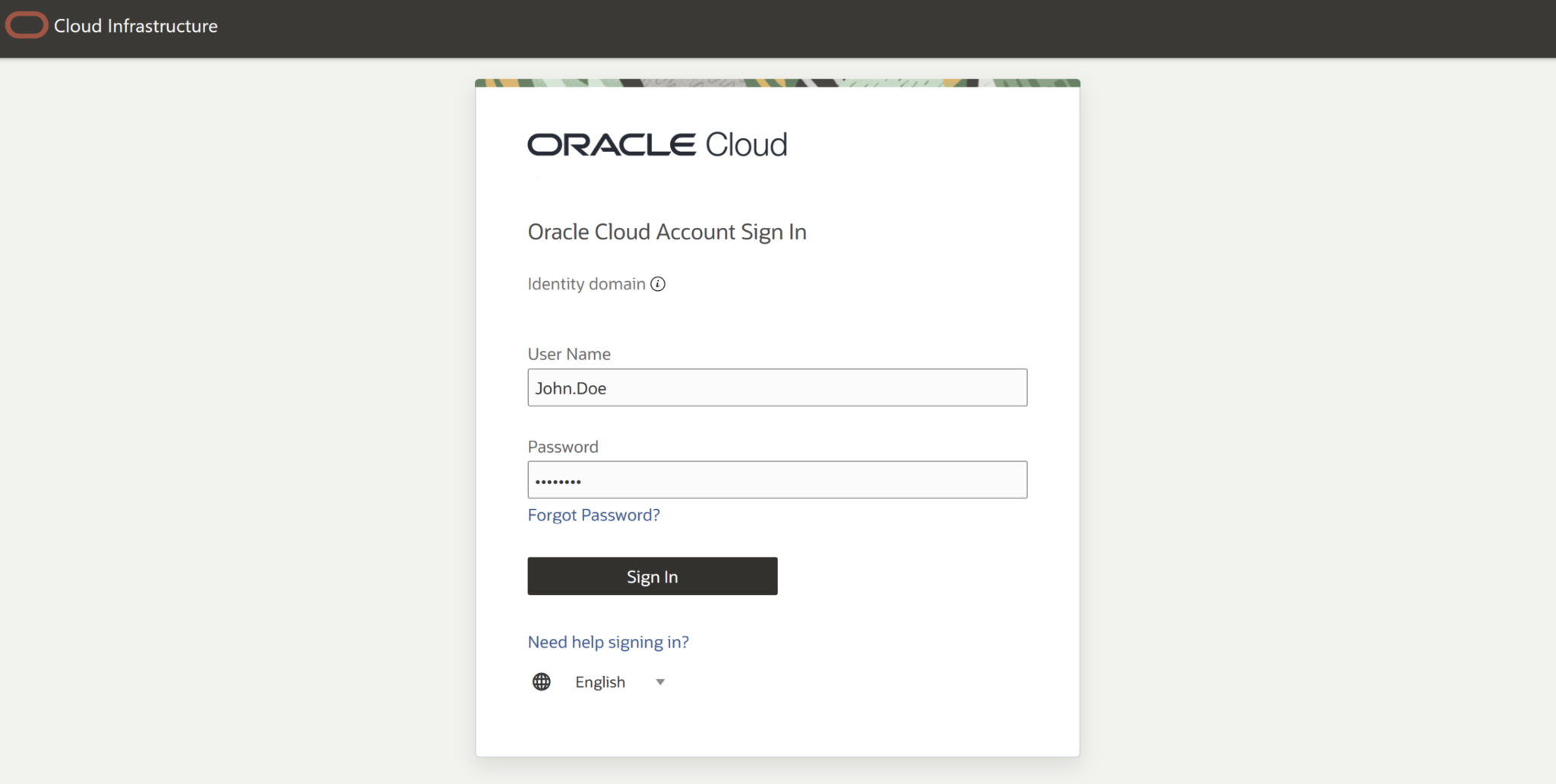Select the Password entry field
1556x784 pixels.
point(776,479)
